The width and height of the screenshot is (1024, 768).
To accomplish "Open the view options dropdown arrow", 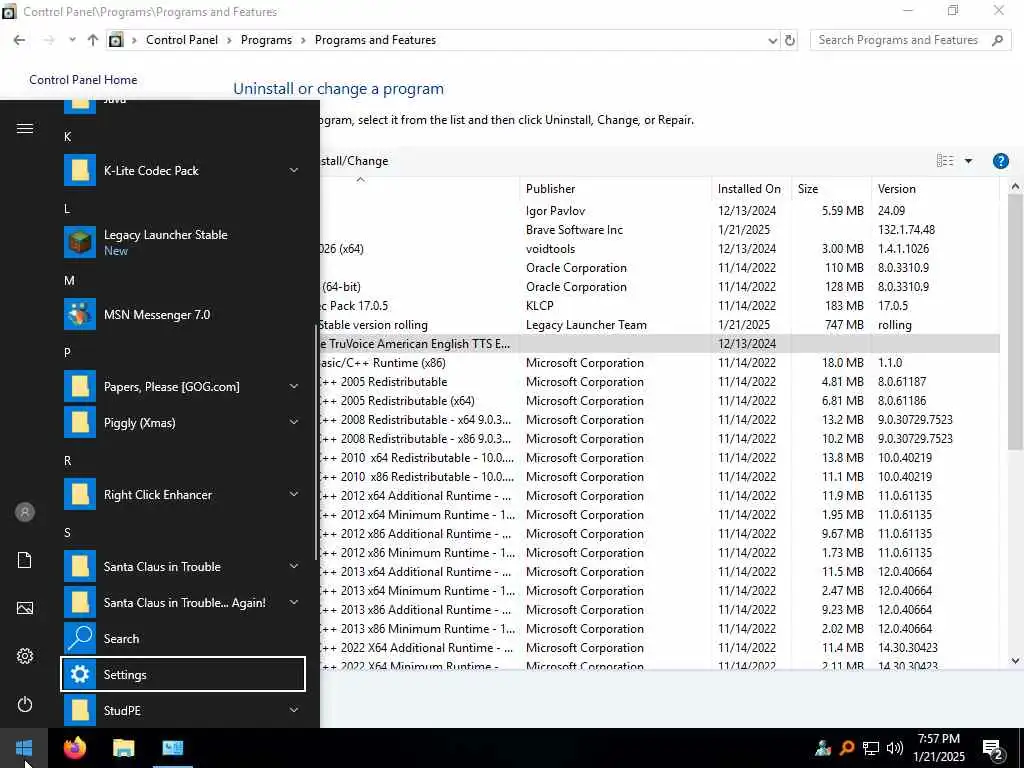I will [x=968, y=161].
